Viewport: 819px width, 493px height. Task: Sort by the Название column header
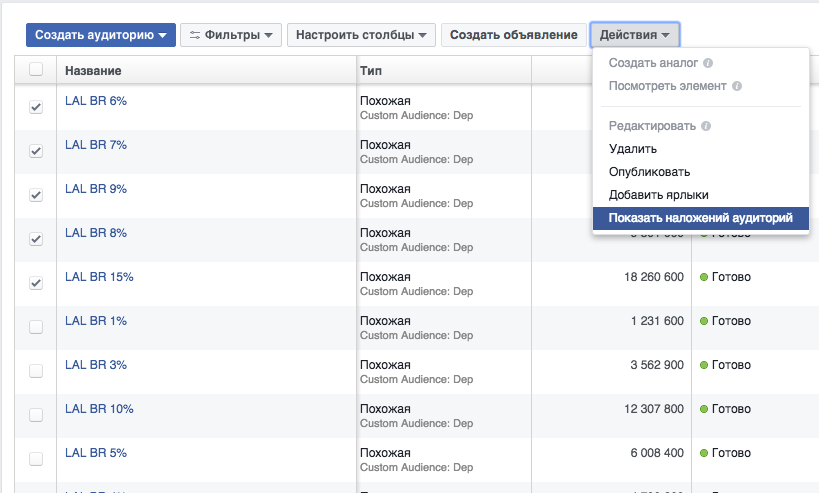(x=94, y=71)
